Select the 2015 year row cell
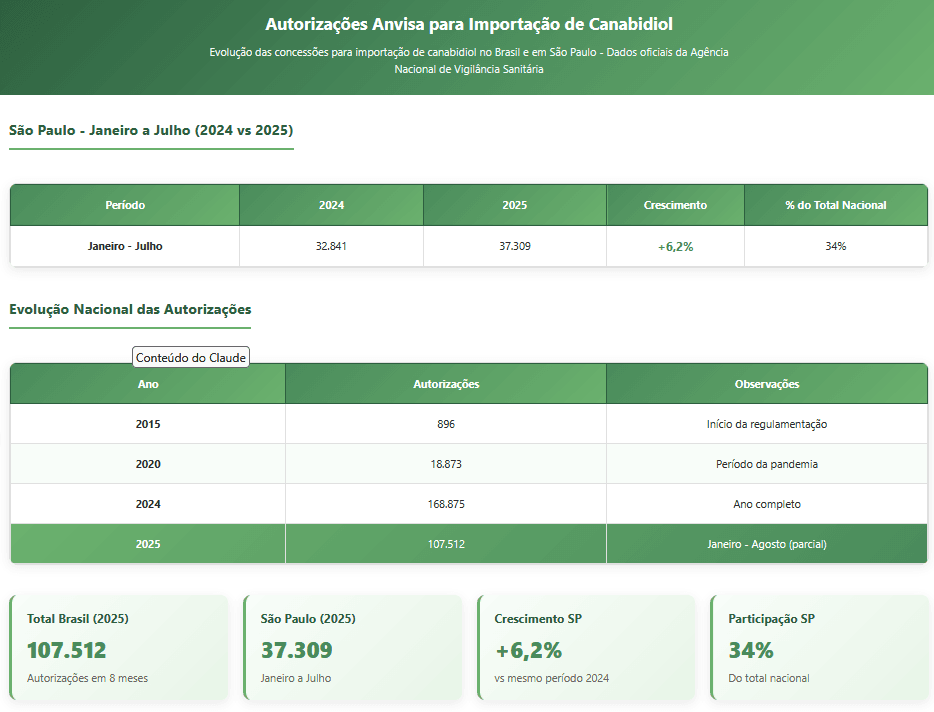Screen dimensions: 934x712 point(148,424)
